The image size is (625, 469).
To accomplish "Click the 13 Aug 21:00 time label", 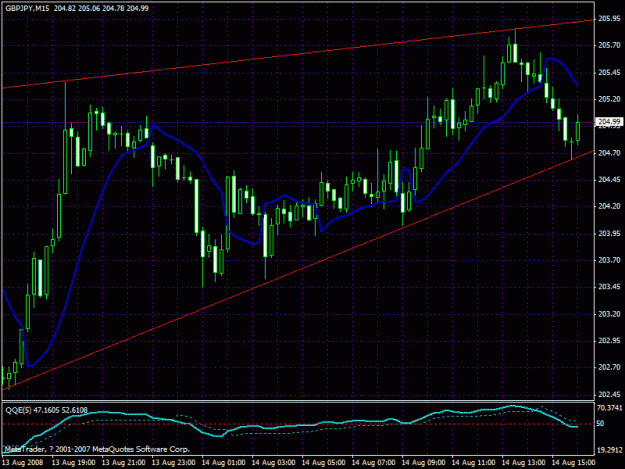I will coord(124,463).
